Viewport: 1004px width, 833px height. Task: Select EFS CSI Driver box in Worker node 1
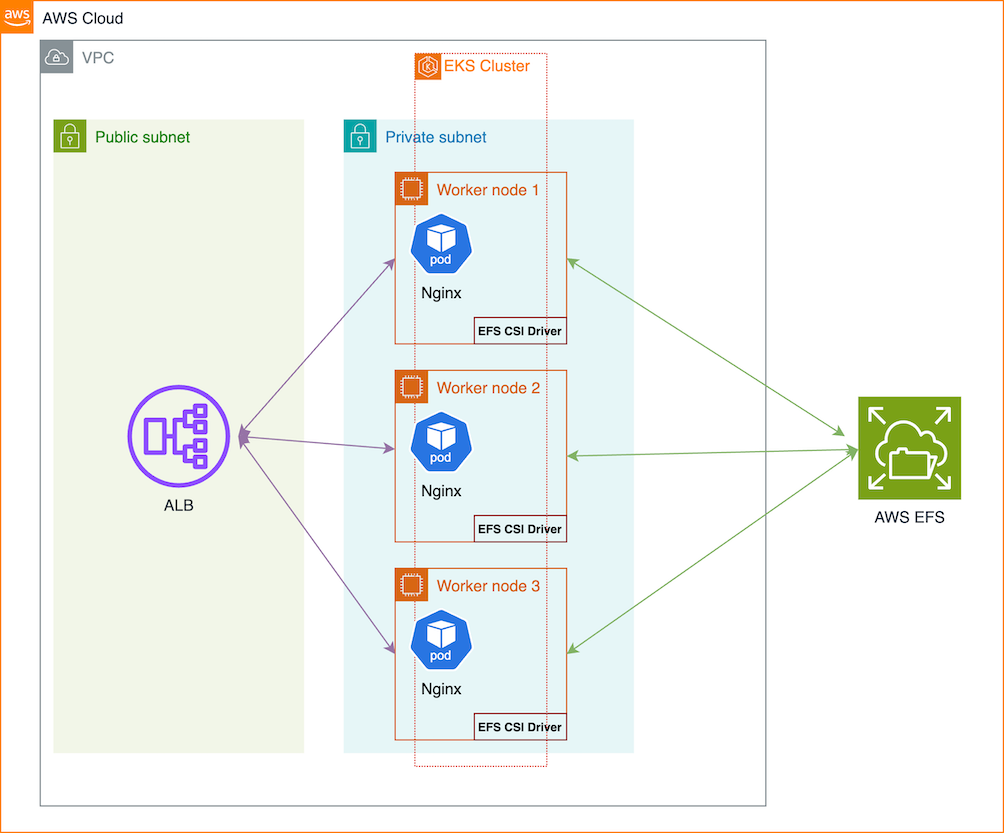pos(520,331)
